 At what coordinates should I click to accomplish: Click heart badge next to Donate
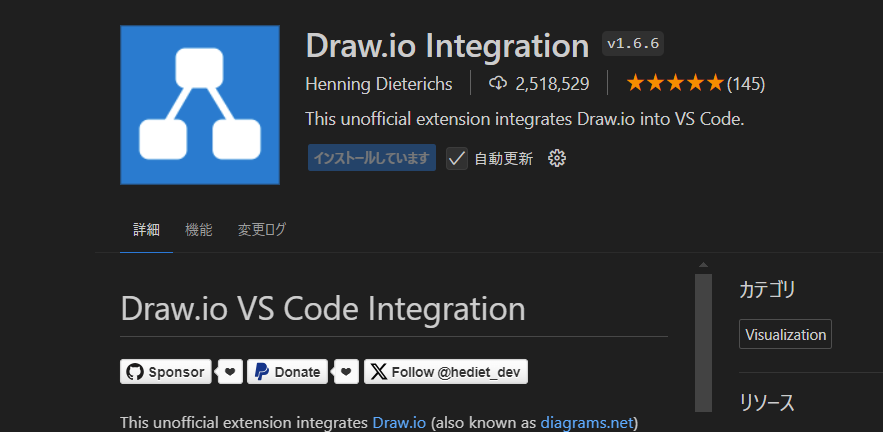coord(346,372)
